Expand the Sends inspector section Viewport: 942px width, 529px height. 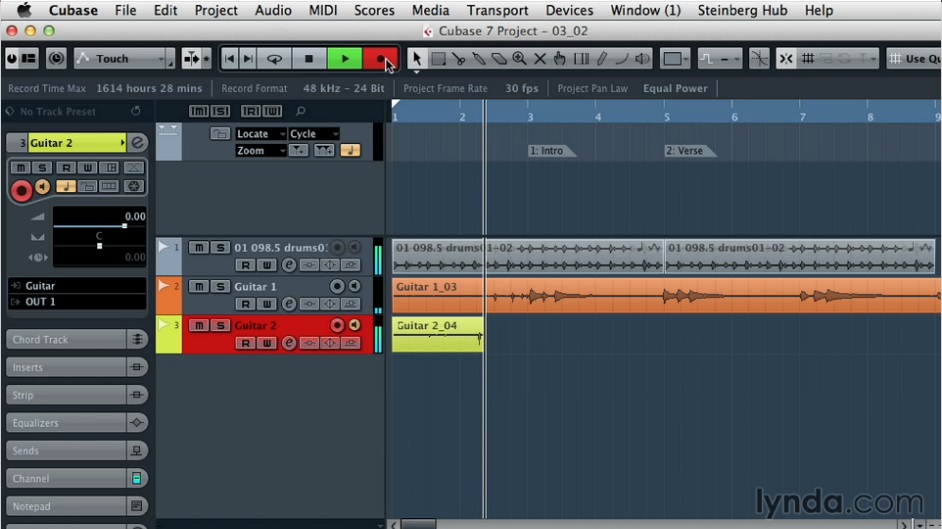[x=76, y=450]
